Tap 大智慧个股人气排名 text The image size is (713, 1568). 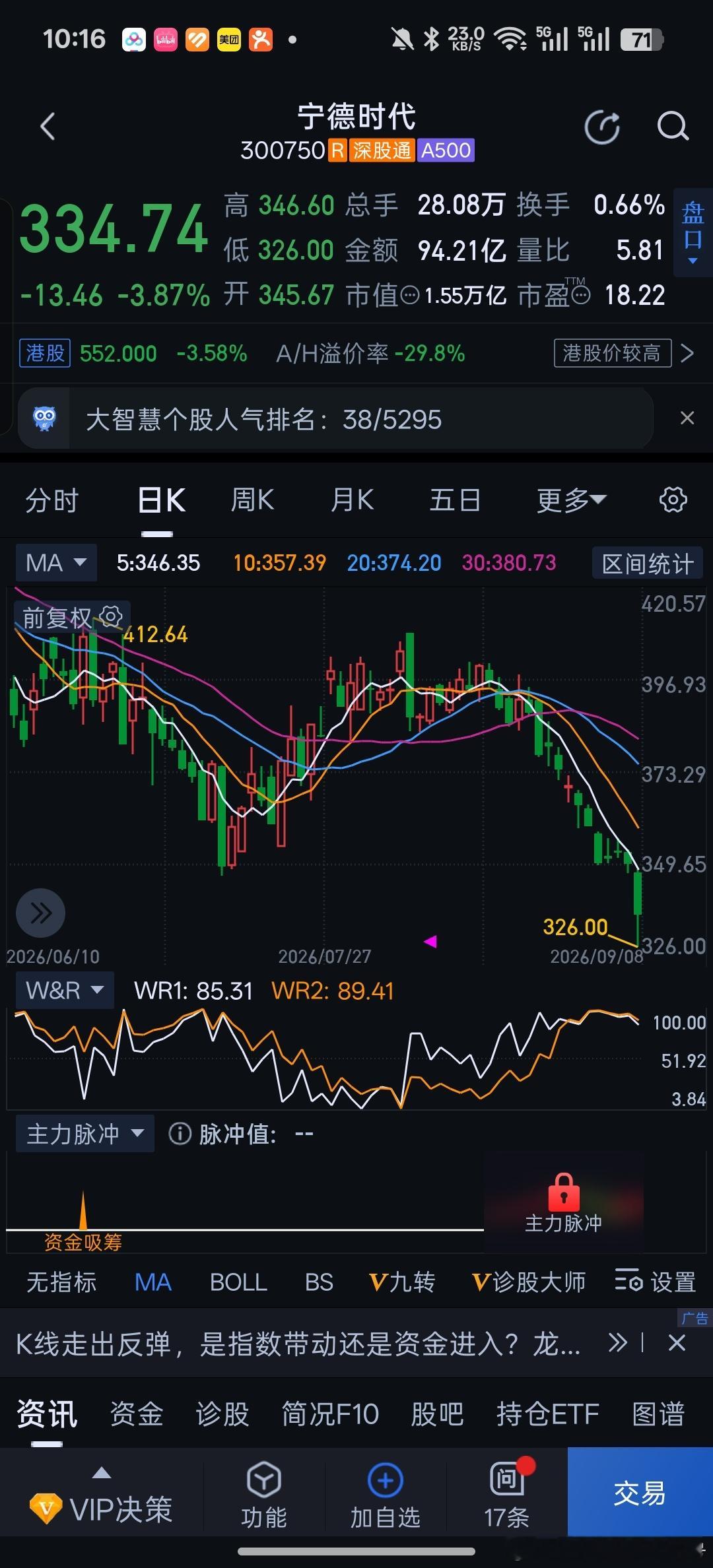pyautogui.click(x=264, y=418)
